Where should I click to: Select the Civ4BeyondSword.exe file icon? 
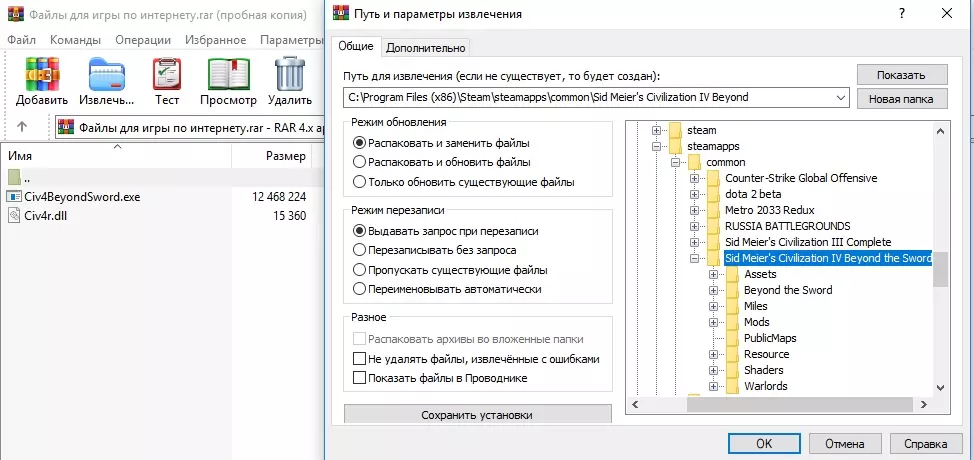pos(14,197)
